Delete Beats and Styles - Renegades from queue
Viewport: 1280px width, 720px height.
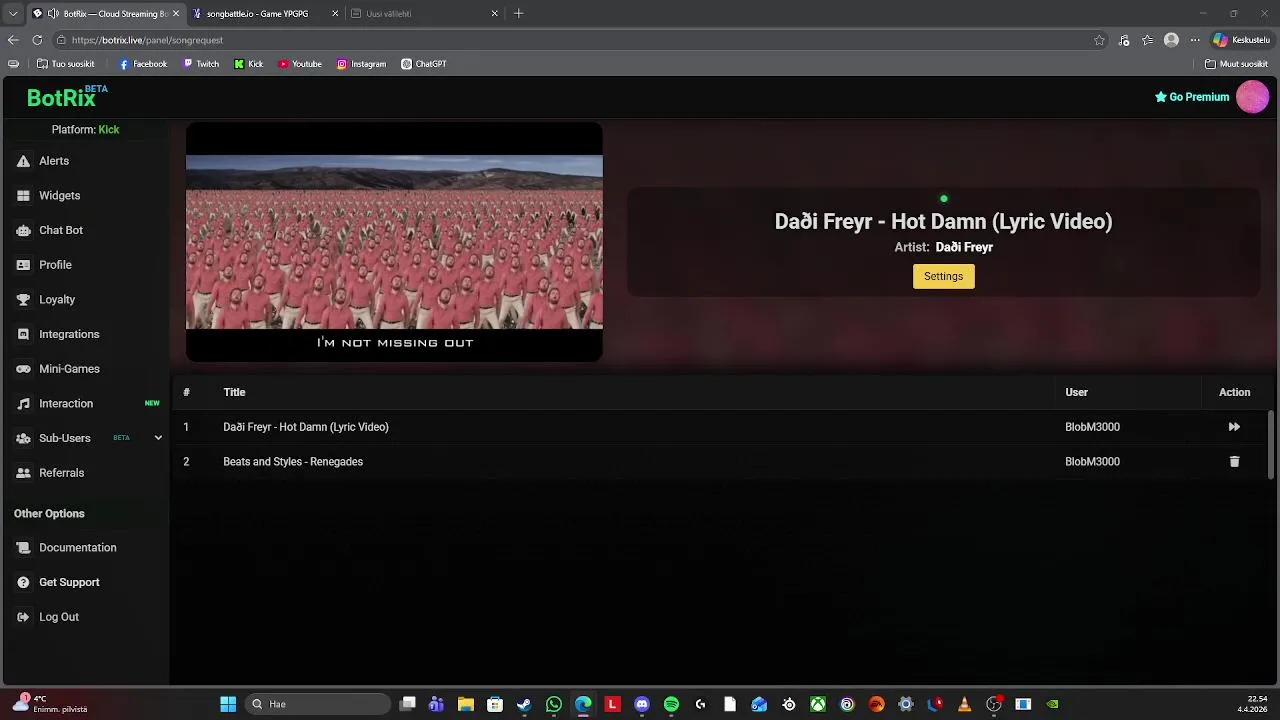click(1234, 462)
